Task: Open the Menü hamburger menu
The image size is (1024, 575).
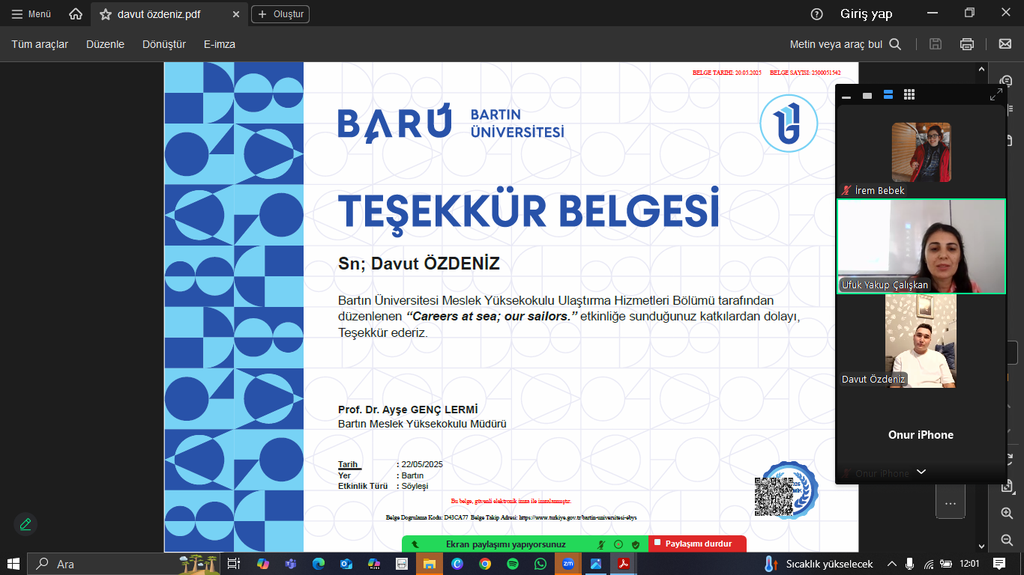Action: tap(31, 14)
